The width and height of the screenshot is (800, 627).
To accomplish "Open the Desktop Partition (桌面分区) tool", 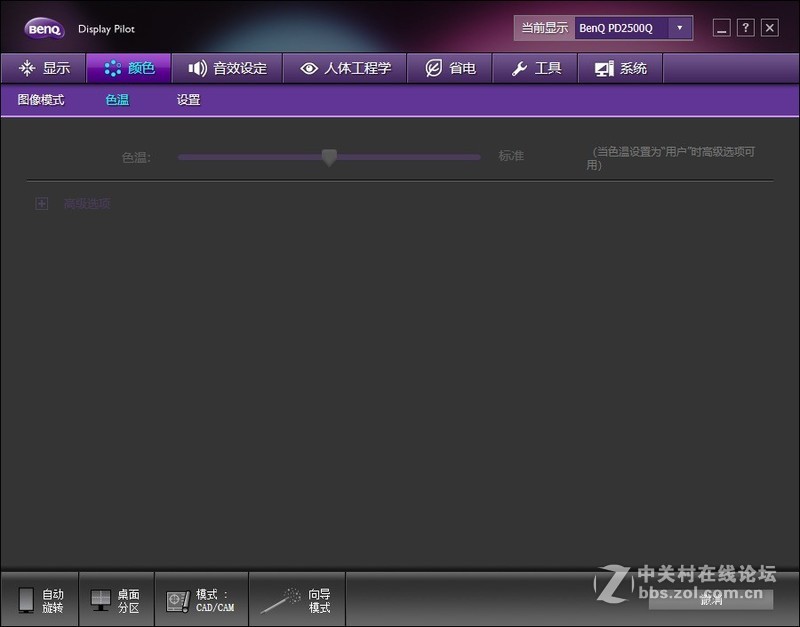I will (x=100, y=598).
